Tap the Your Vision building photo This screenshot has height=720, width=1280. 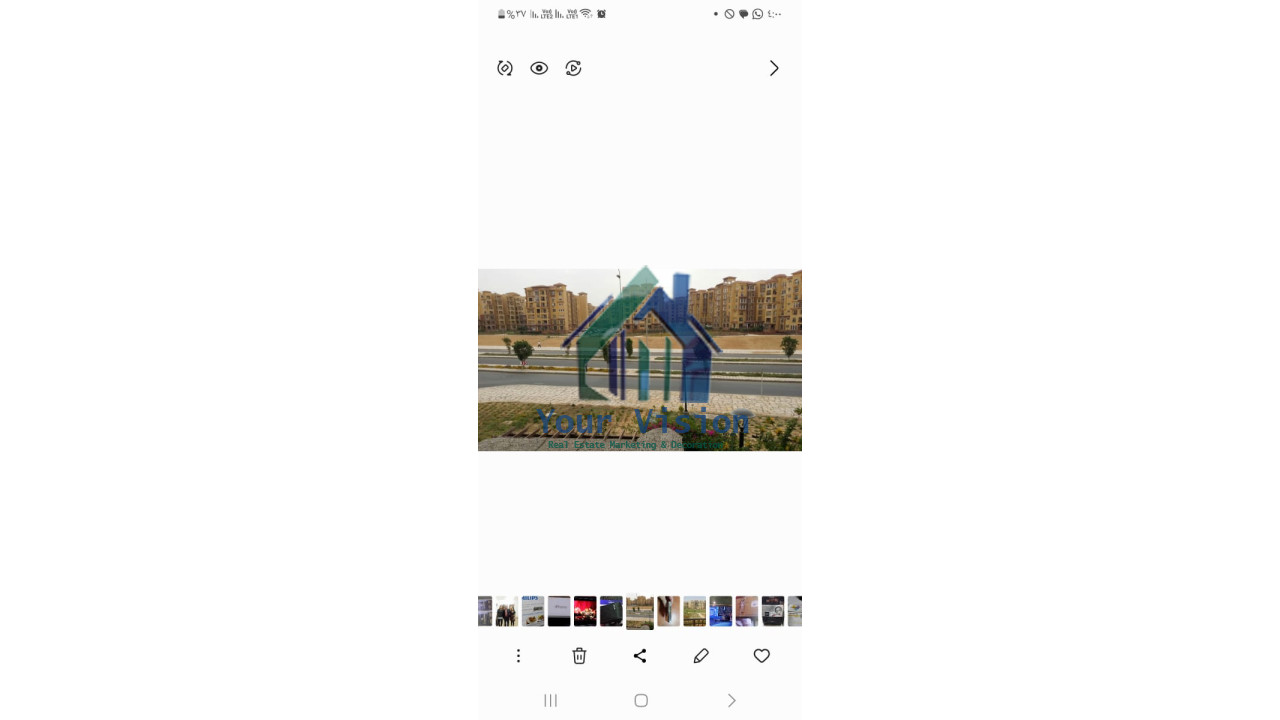[640, 360]
